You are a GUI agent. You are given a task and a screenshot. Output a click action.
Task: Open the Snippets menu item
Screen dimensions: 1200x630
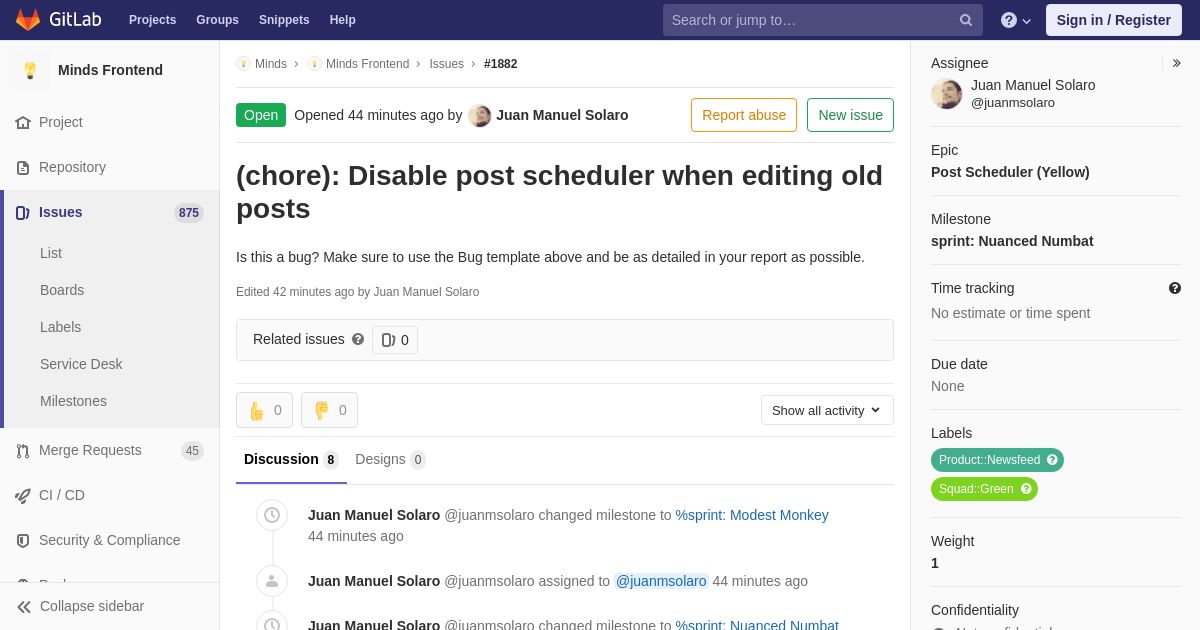284,20
